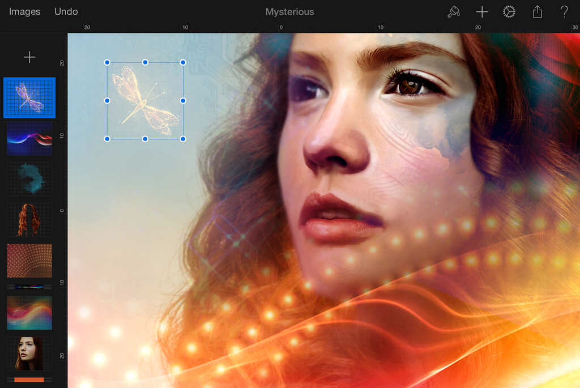
Task: Select the blue wave layer thumbnail
Action: click(x=30, y=139)
